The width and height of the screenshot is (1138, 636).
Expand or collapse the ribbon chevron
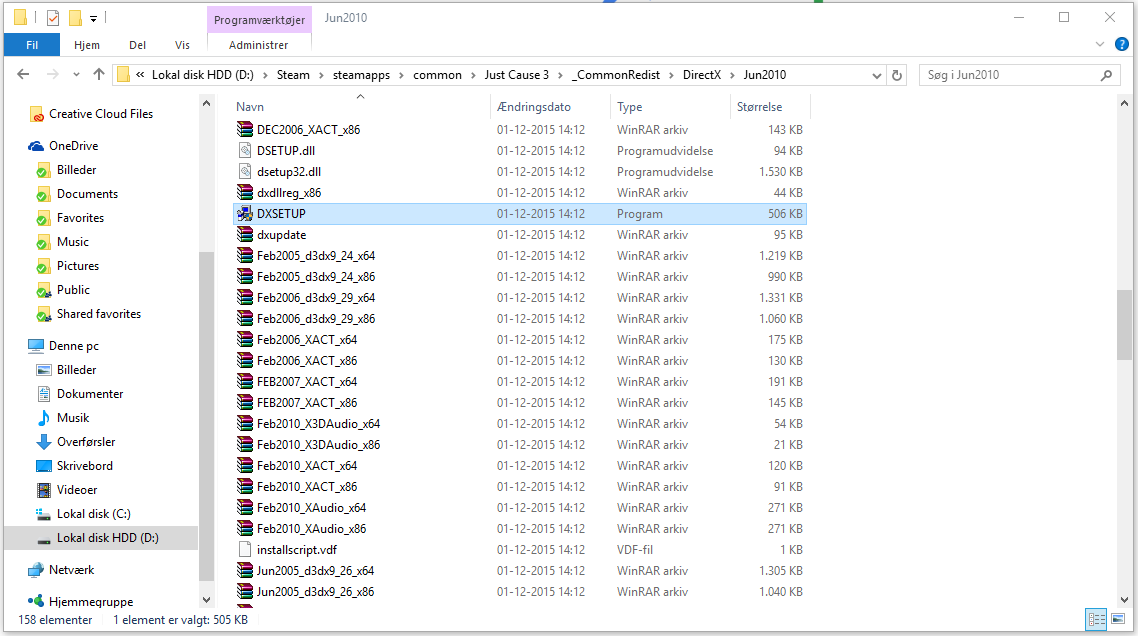click(1099, 45)
